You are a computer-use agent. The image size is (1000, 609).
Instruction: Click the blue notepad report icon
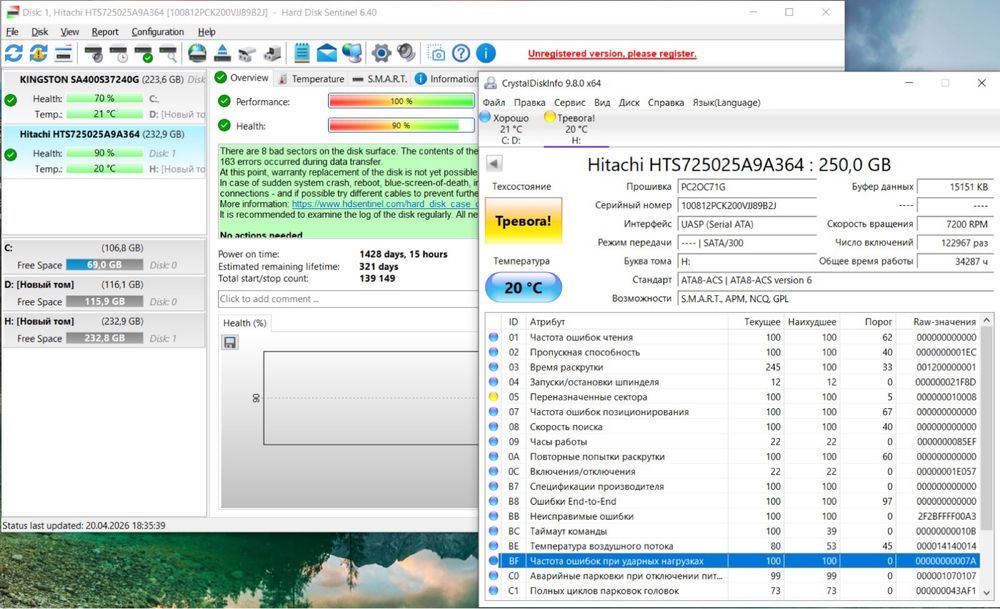[x=302, y=54]
